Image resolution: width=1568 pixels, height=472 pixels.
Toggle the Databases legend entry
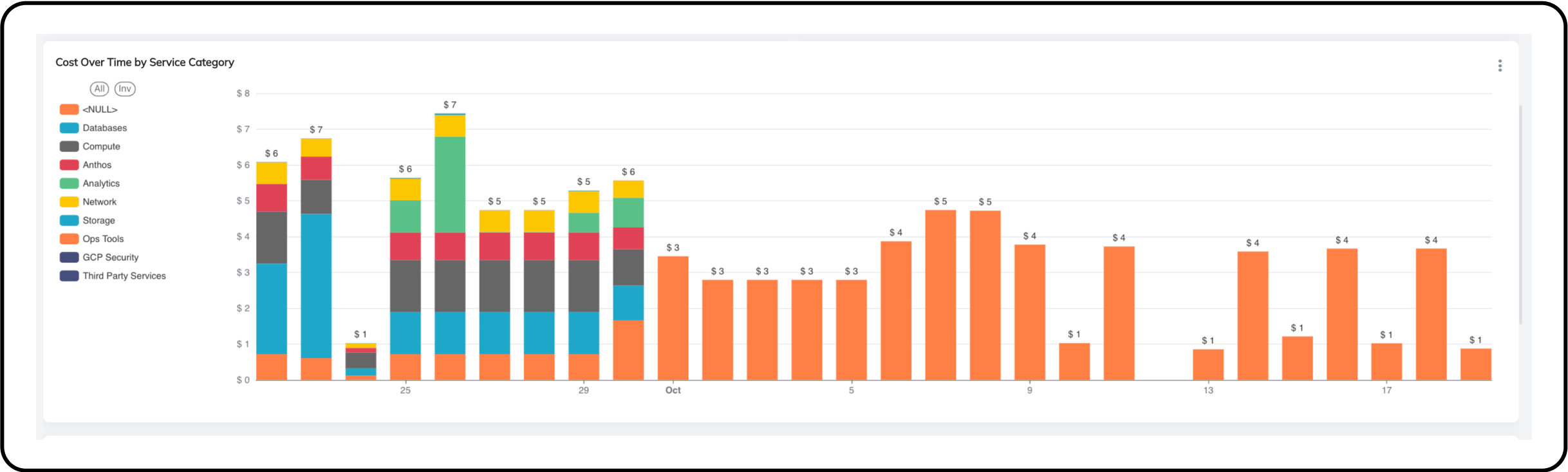[x=104, y=128]
